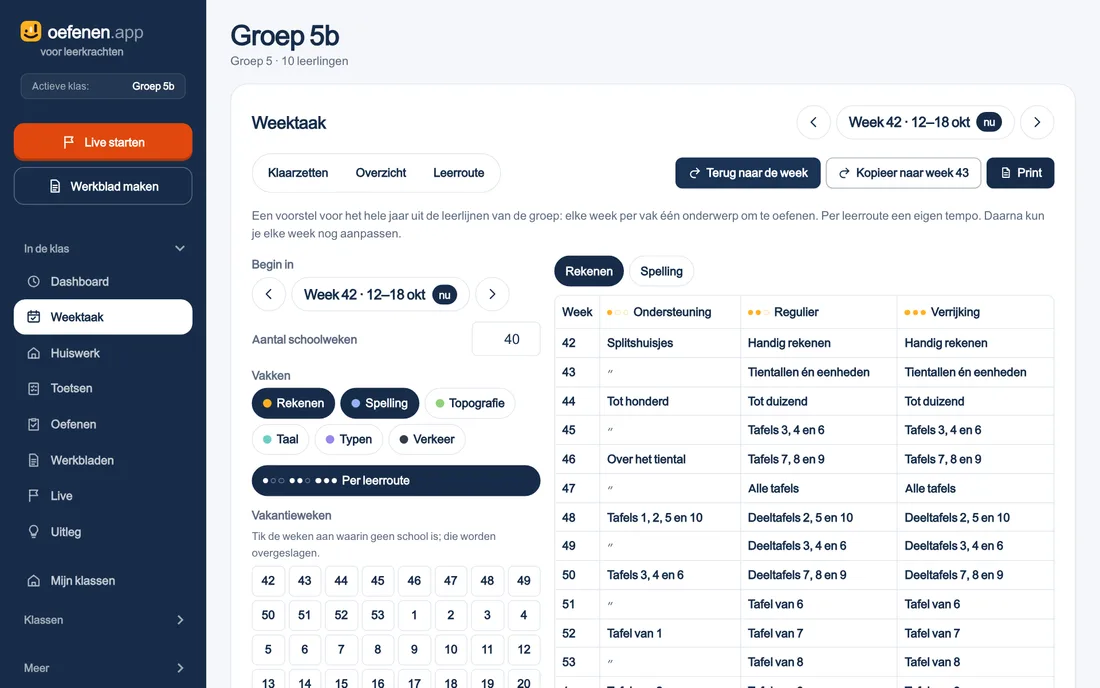Click Ondersteuning Tot honderd in week 44
This screenshot has height=688, width=1100.
[x=670, y=401]
